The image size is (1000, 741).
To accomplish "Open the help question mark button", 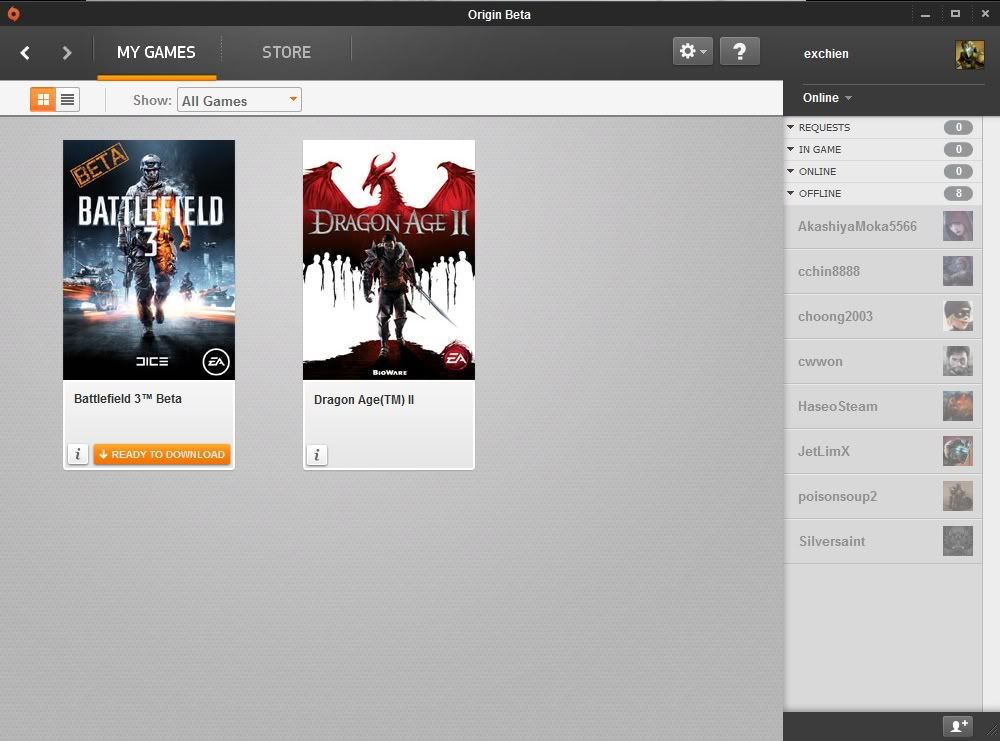I will [x=739, y=52].
